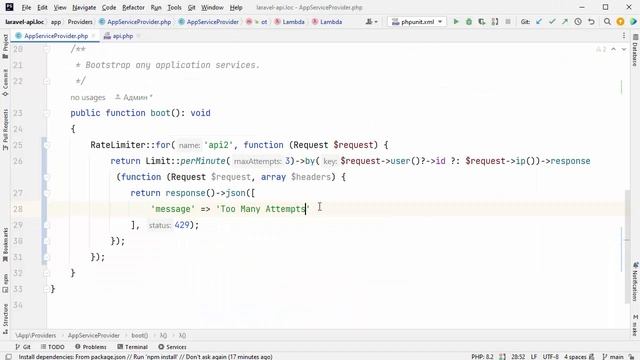
Task: Open the File menu
Action: coord(26,7)
